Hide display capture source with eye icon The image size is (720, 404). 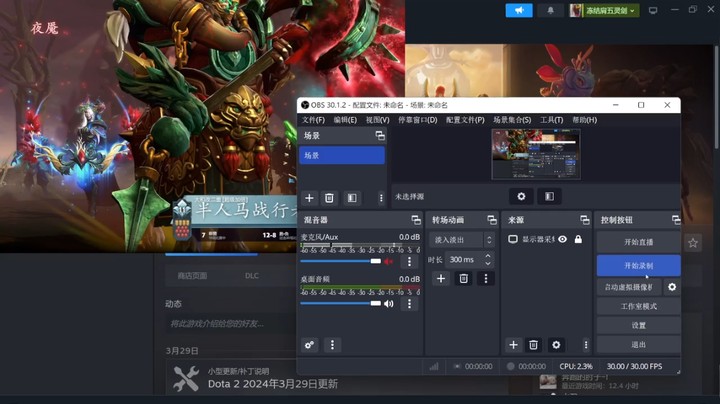click(562, 239)
